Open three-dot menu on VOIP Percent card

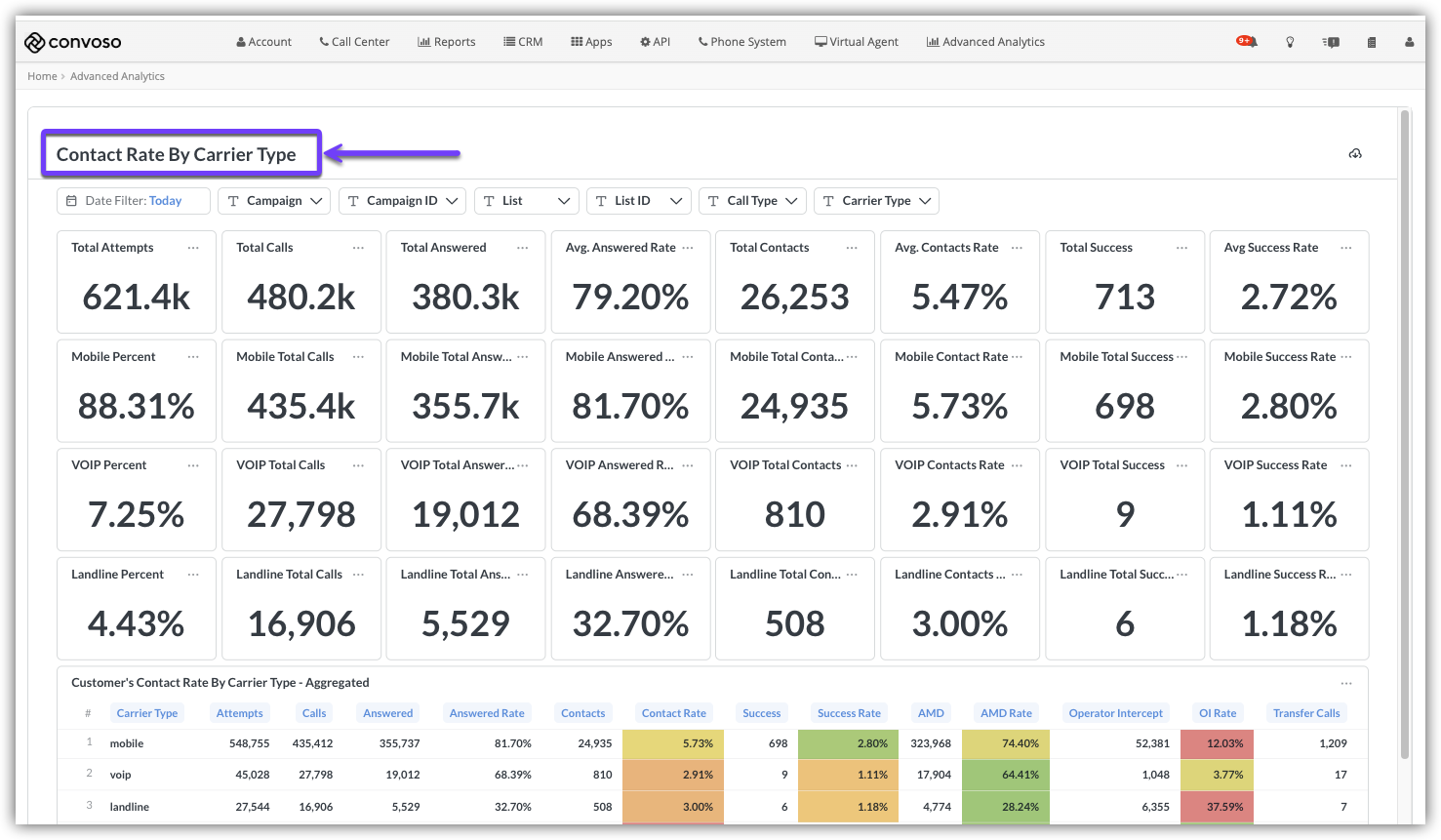[x=193, y=465]
